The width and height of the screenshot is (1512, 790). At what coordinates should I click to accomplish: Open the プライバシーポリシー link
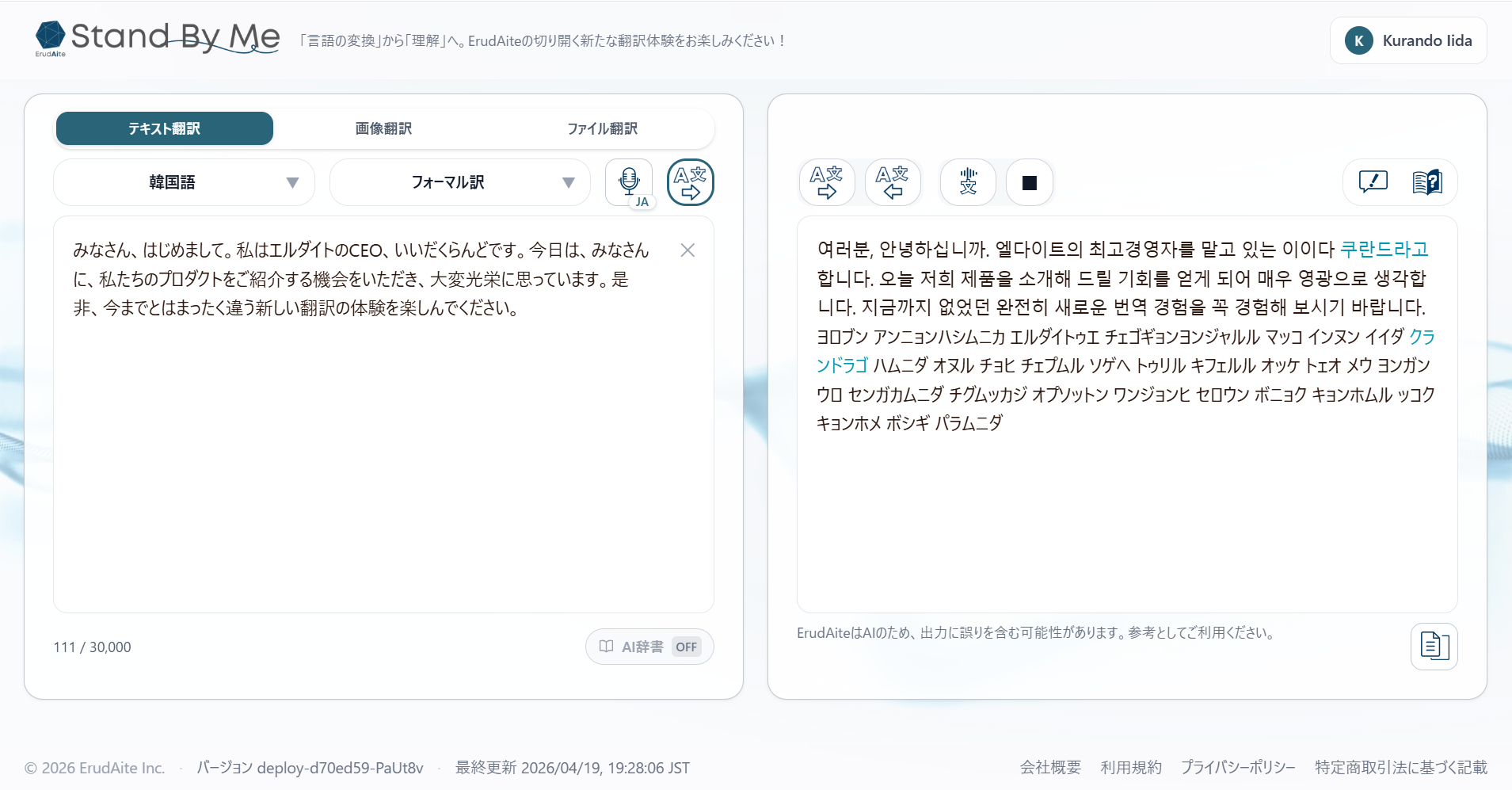click(1238, 766)
